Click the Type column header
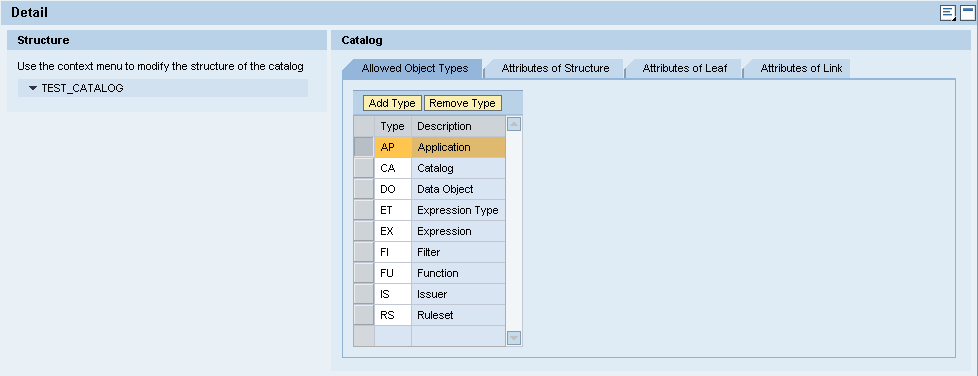Screen dimensions: 978x376 click(393, 126)
